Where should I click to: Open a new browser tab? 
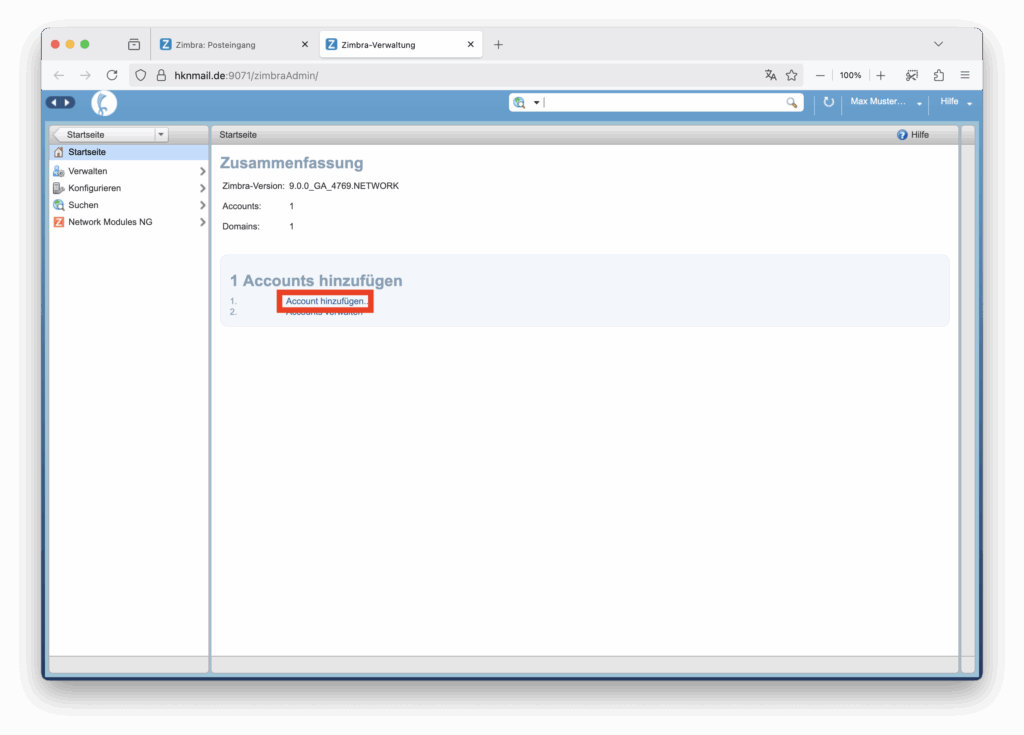(498, 44)
